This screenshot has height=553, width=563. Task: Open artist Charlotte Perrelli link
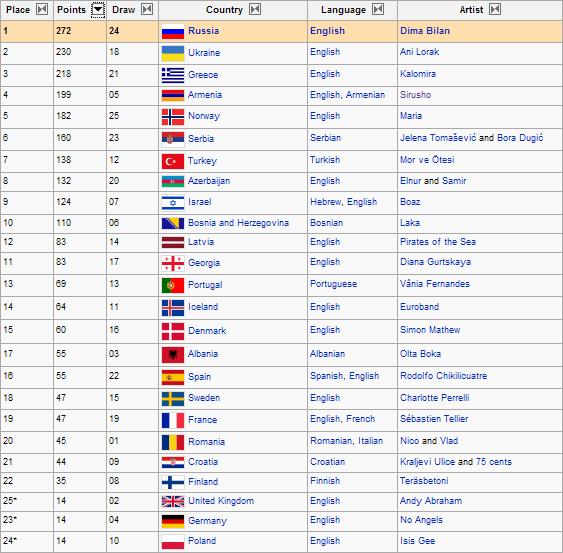click(435, 398)
